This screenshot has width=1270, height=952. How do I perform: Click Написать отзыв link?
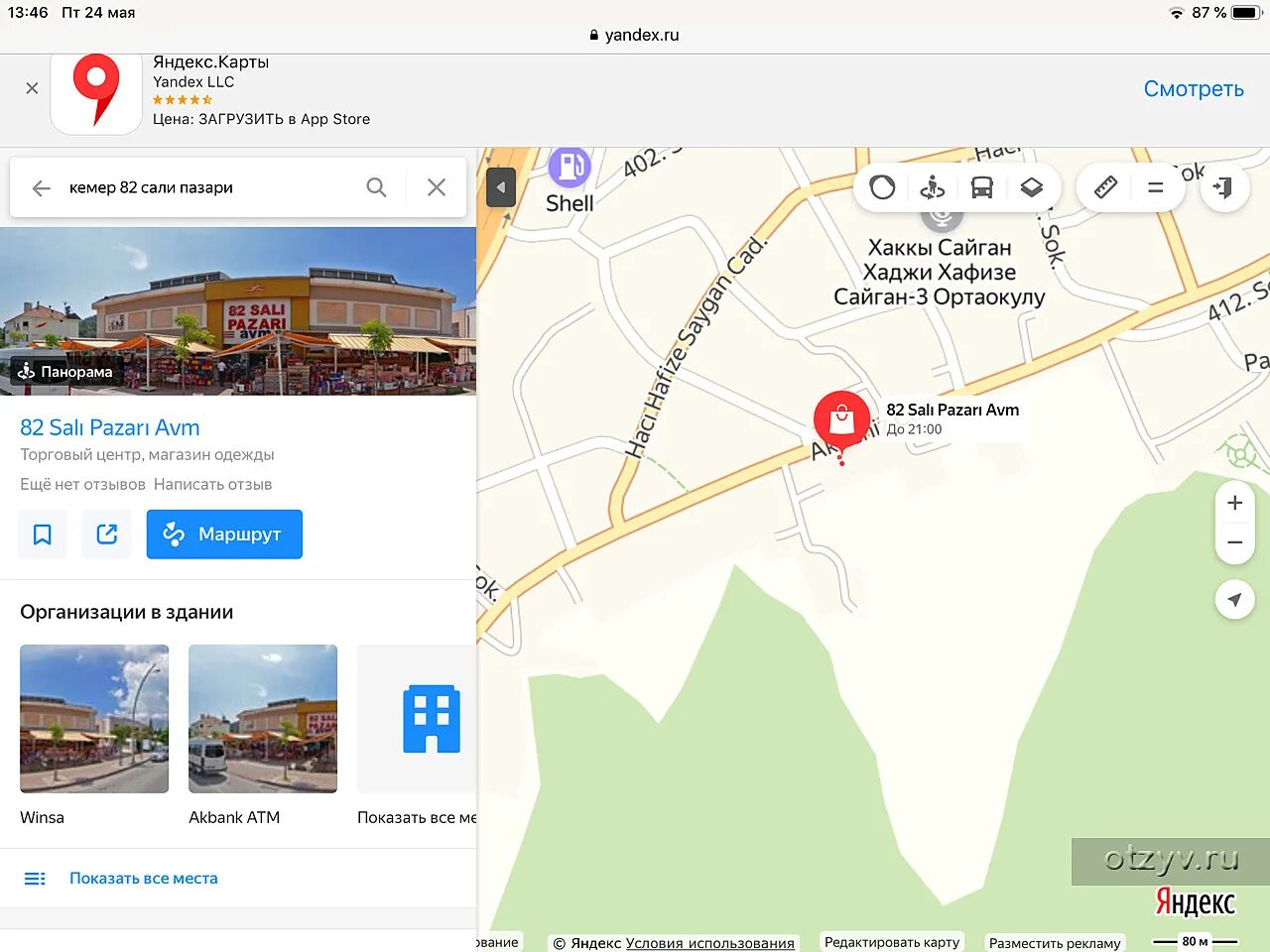pos(212,484)
